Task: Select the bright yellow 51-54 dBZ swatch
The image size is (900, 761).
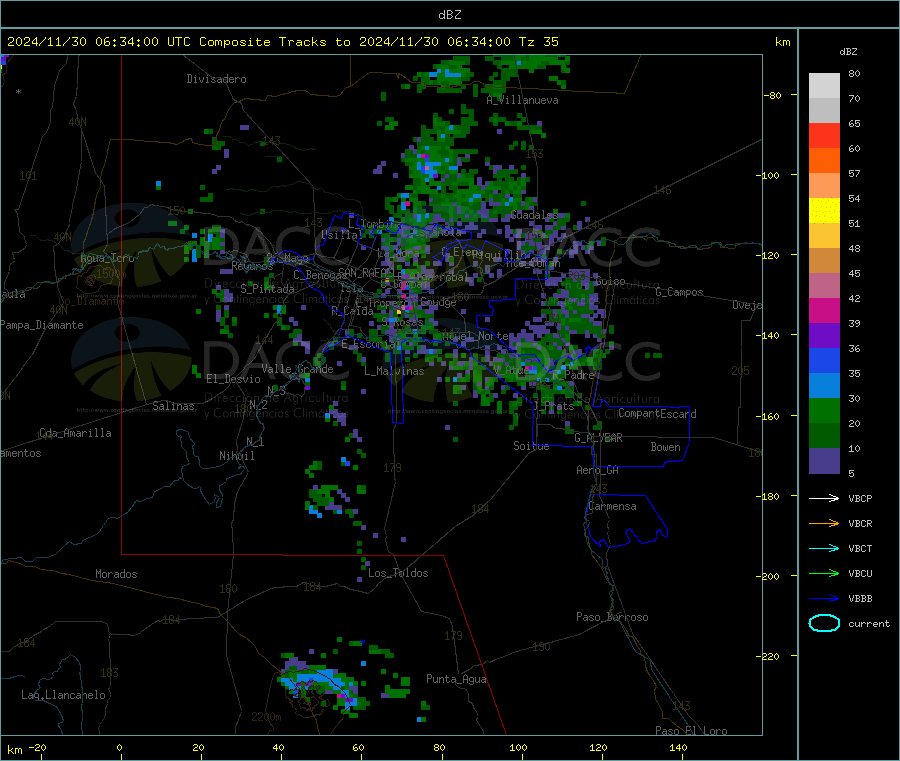Action: tap(824, 211)
